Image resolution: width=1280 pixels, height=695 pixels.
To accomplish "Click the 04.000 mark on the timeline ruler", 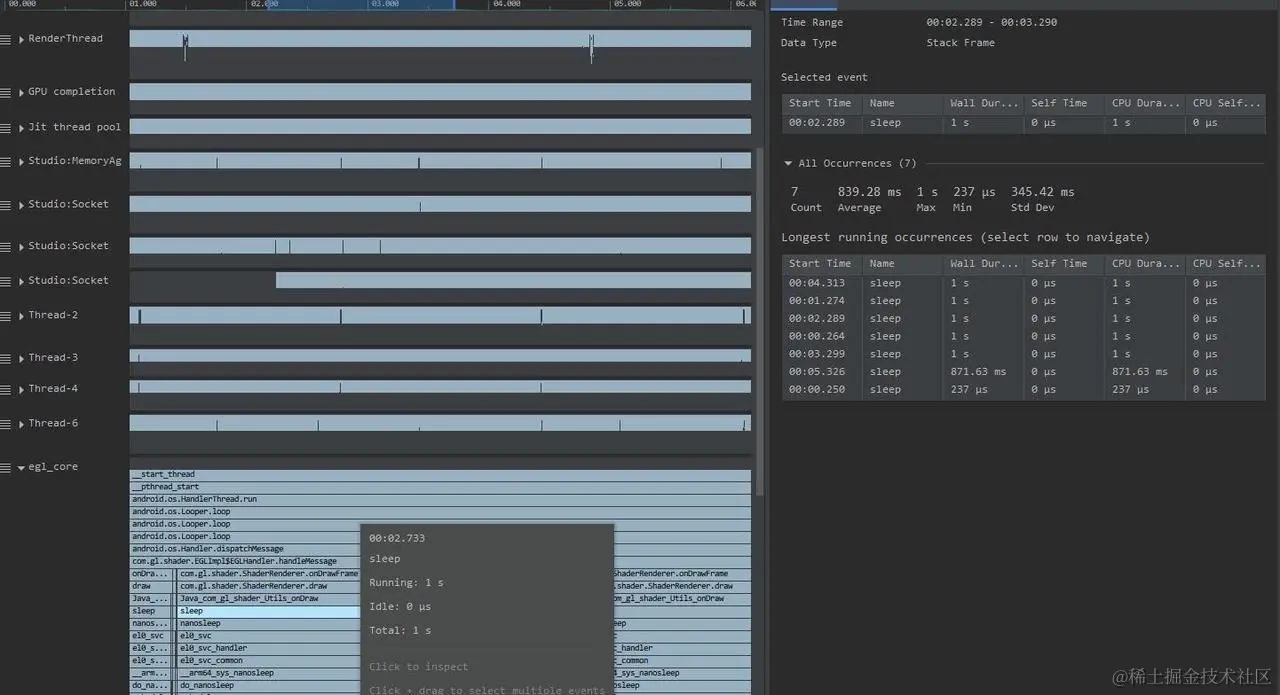I will [x=507, y=4].
